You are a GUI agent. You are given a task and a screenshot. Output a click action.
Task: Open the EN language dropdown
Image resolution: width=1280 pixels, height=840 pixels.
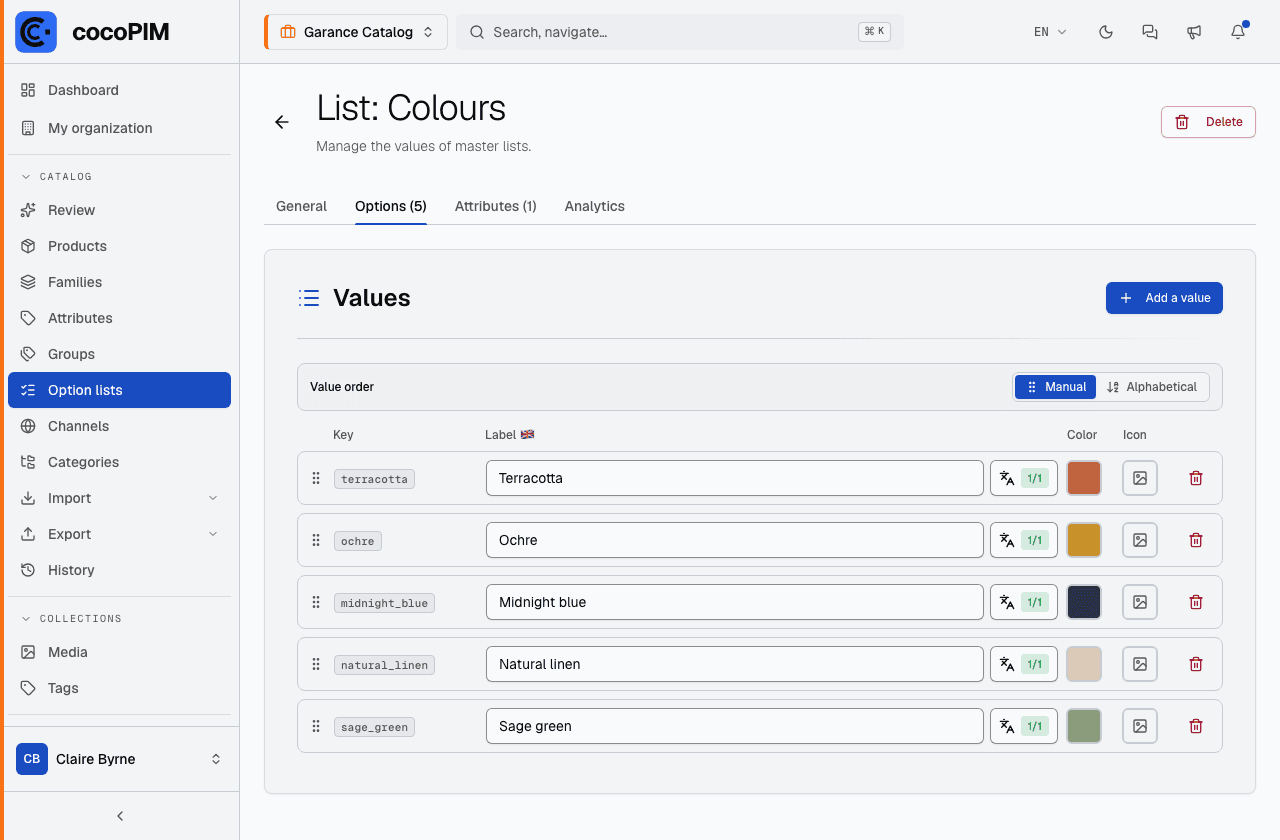[x=1050, y=32]
